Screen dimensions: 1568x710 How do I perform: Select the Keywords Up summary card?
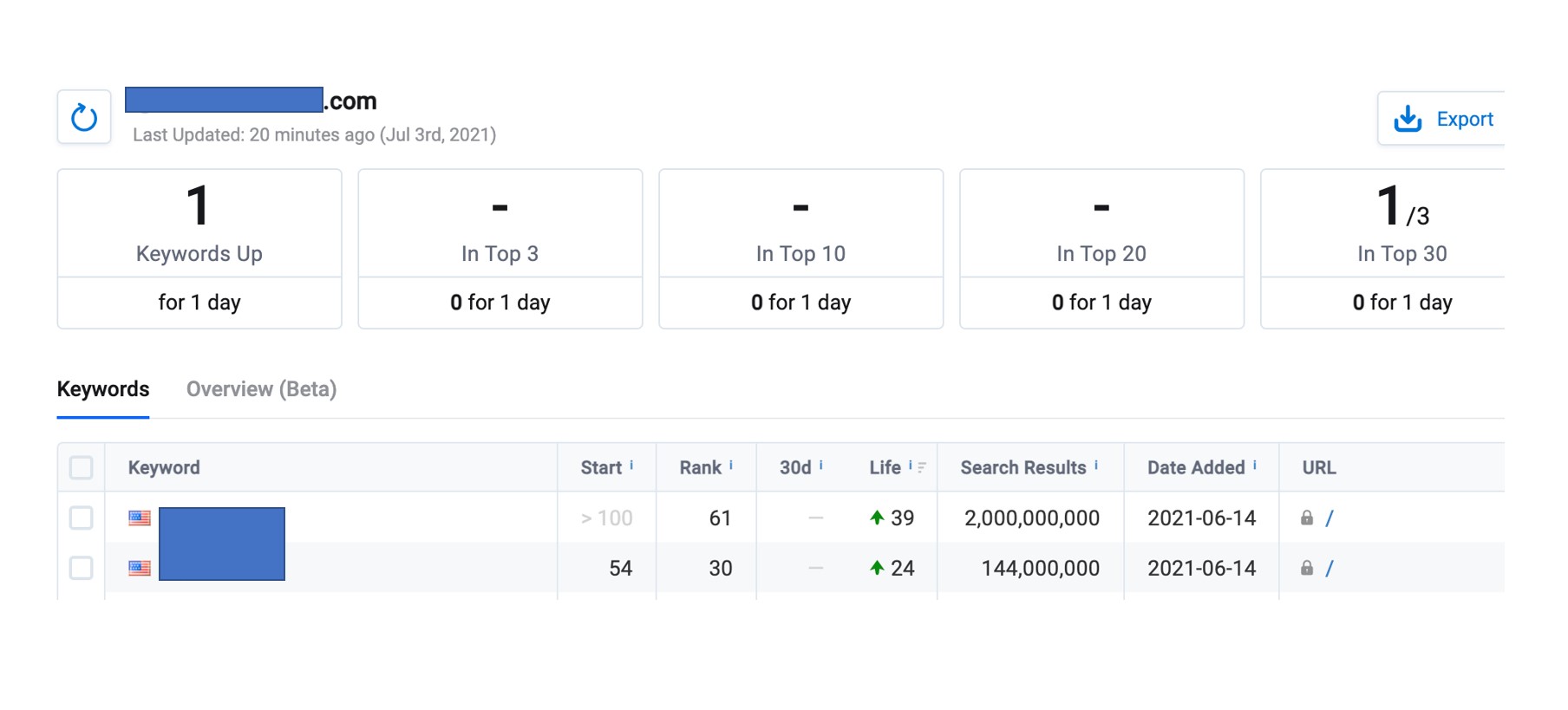[199, 249]
